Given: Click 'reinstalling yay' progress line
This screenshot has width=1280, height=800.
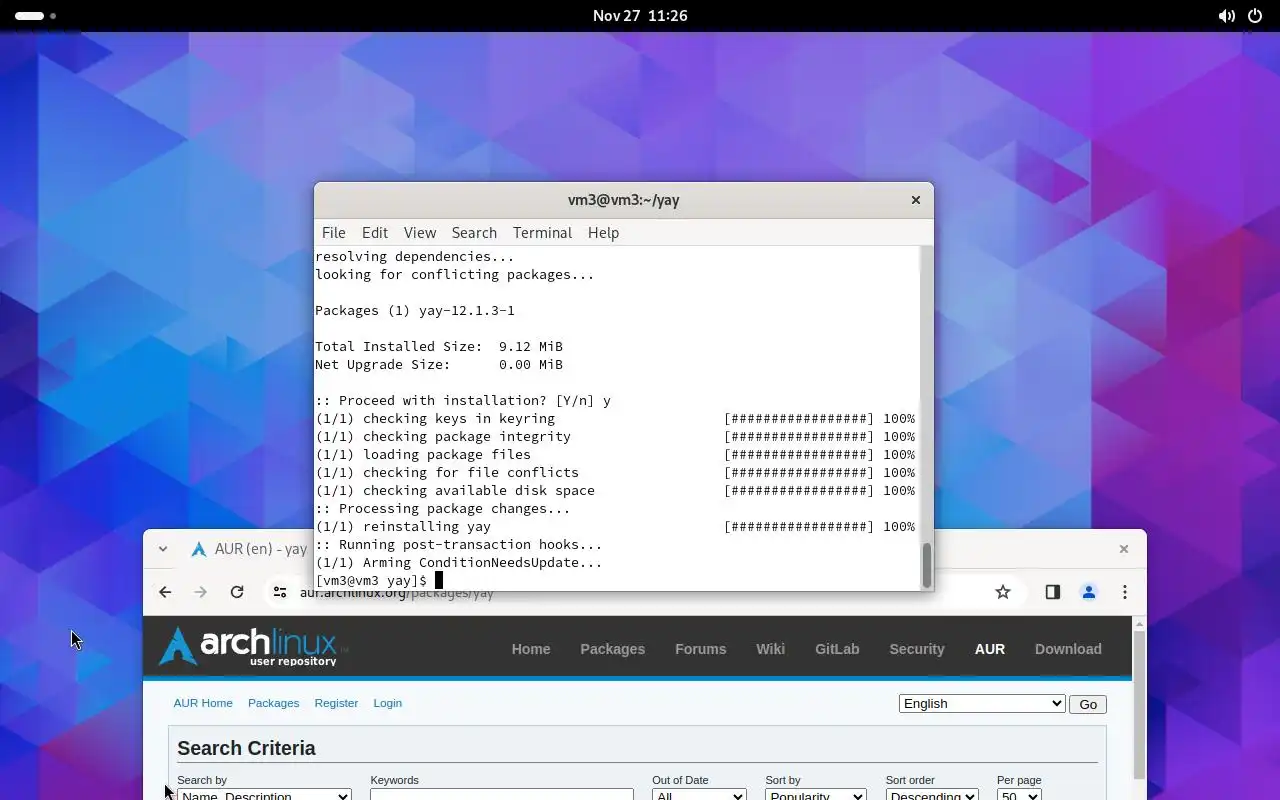Looking at the screenshot, I should 615,527.
